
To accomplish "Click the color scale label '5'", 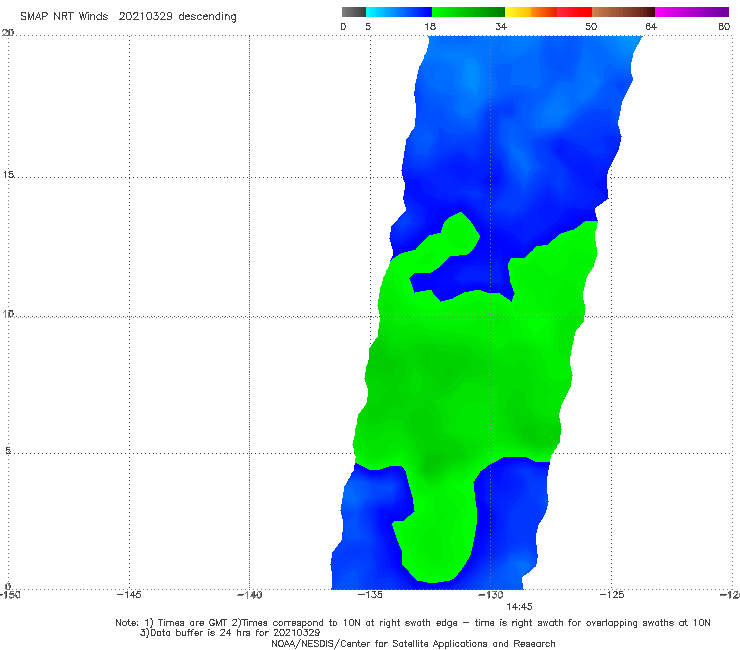I will point(368,27).
